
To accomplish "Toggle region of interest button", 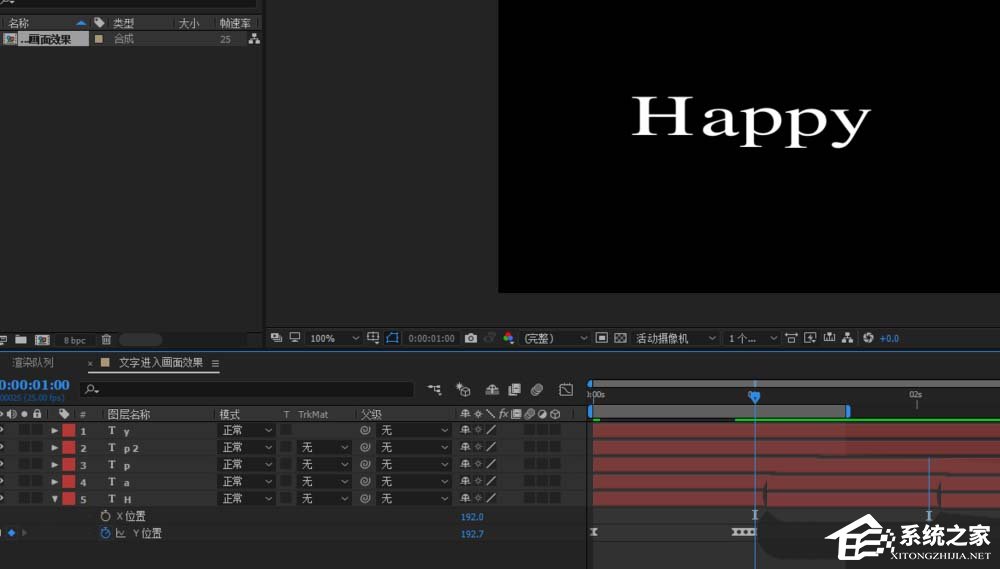I will 602,339.
